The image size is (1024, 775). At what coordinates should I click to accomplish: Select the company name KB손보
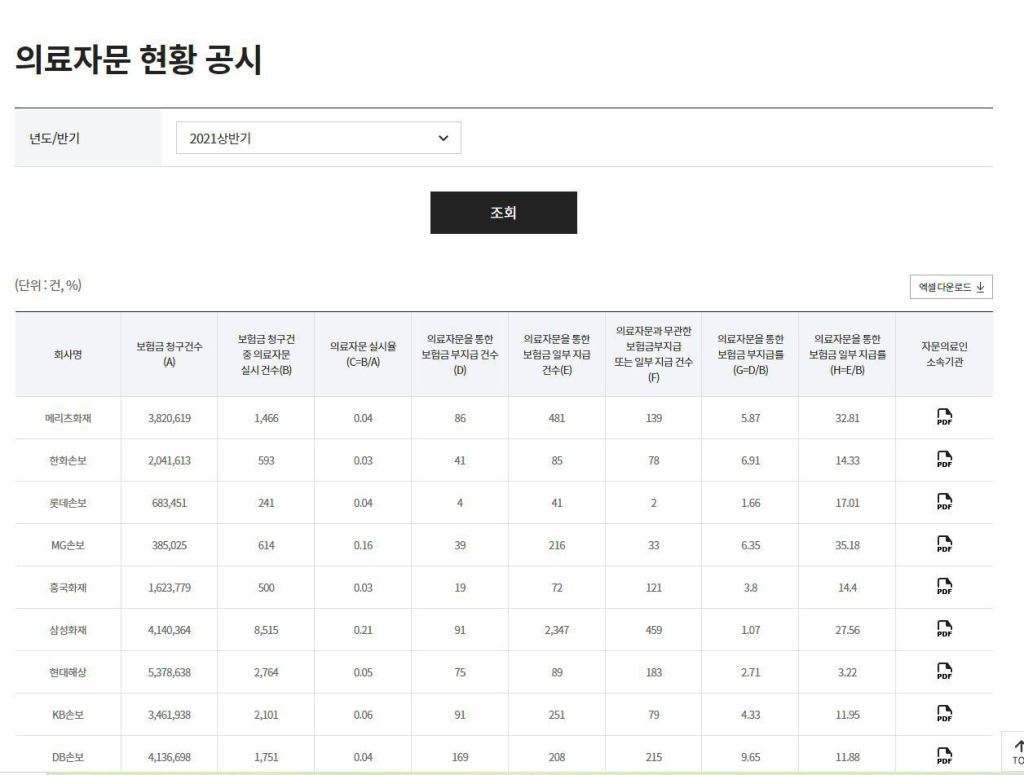pyautogui.click(x=68, y=715)
